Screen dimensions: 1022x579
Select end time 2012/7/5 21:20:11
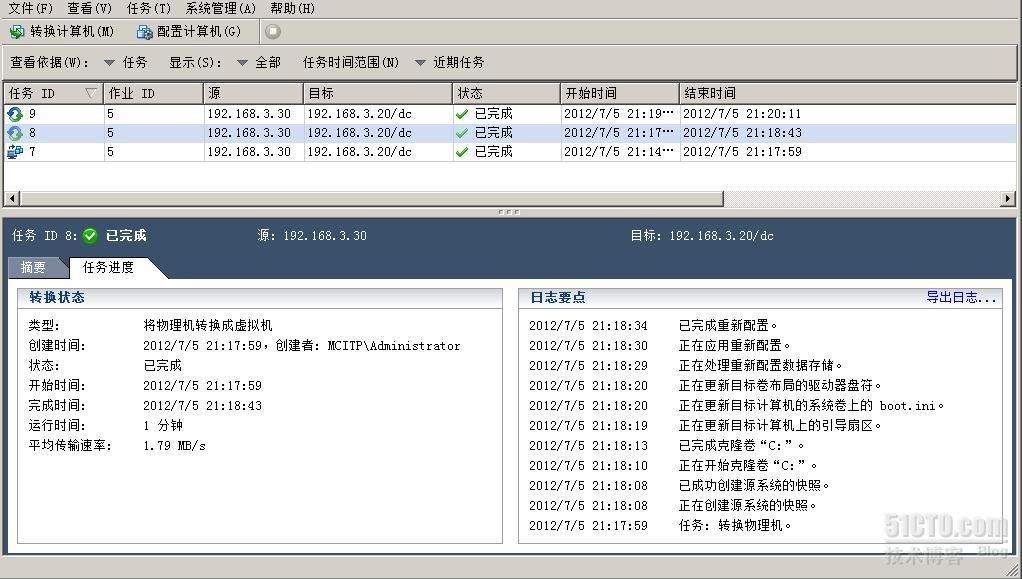(x=742, y=114)
